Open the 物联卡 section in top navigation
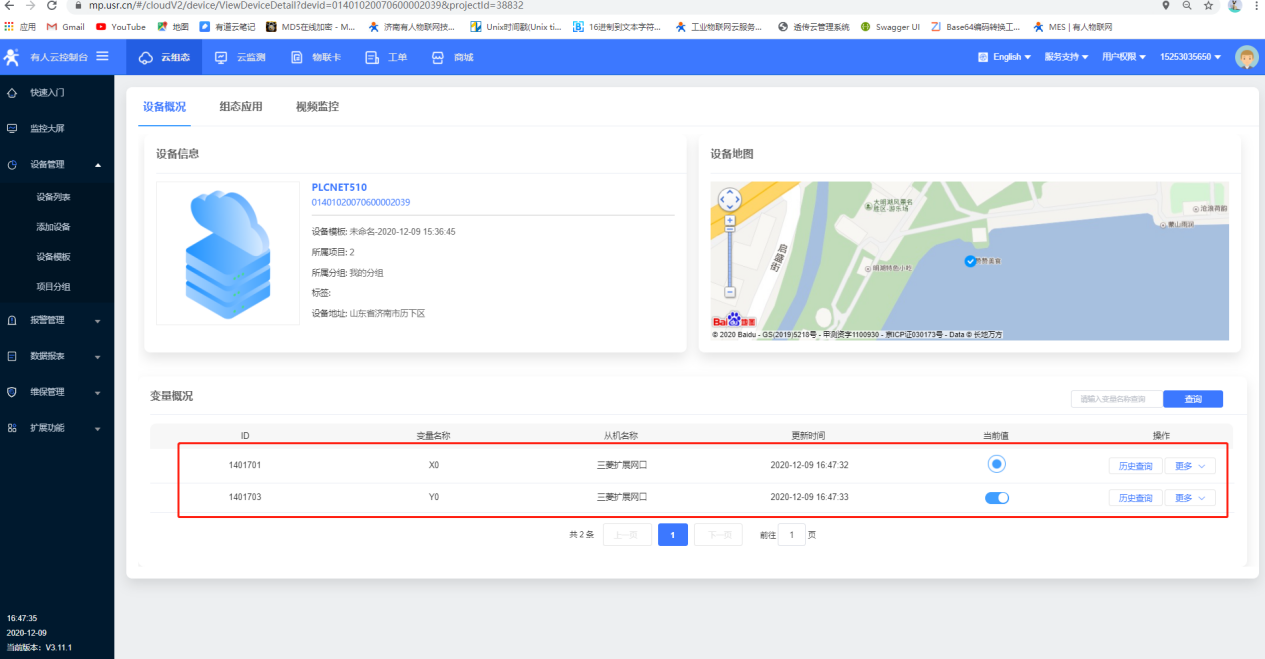1265x659 pixels. click(297, 58)
